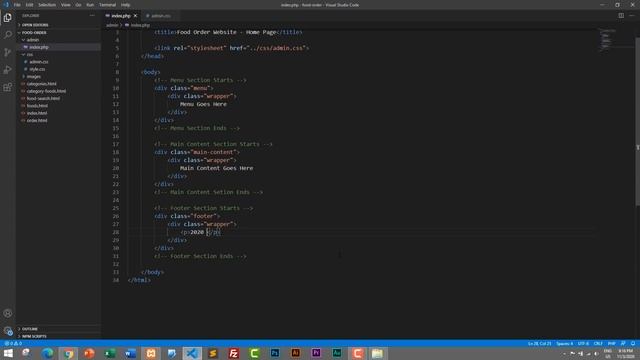The height and width of the screenshot is (360, 640).
Task: Open the Search view in activity bar
Action: pyautogui.click(x=7, y=35)
